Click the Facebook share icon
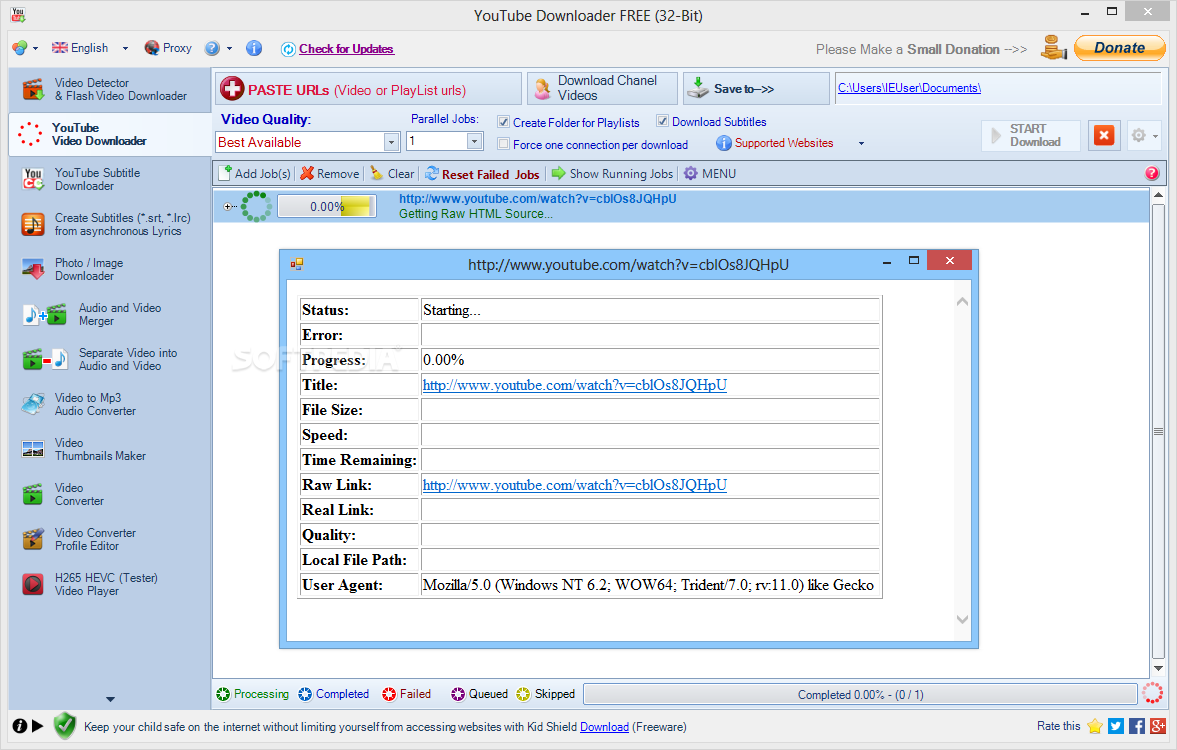 pos(1136,726)
